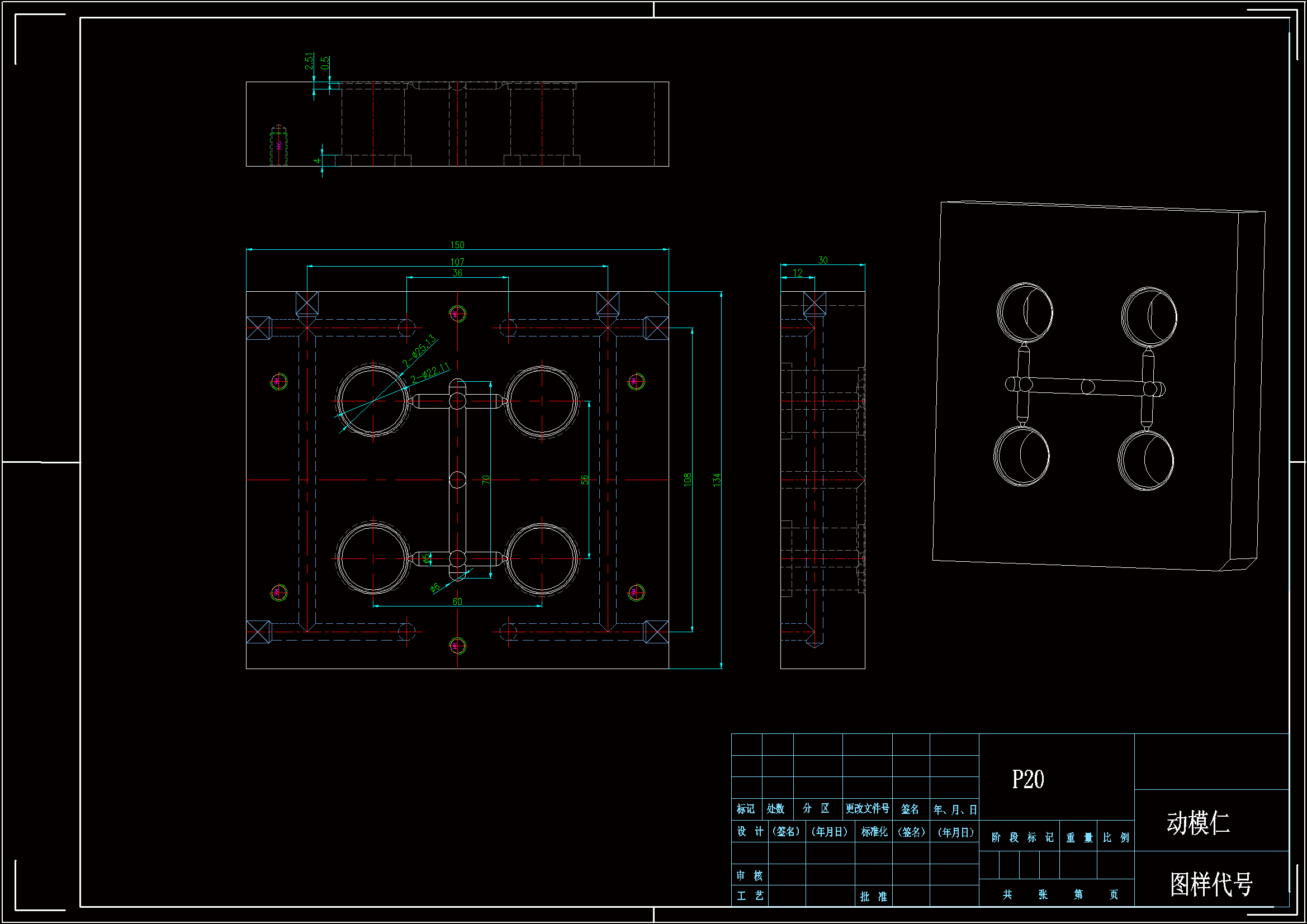The height and width of the screenshot is (924, 1307).
Task: Click the 150 overall width dimension text
Action: point(457,245)
